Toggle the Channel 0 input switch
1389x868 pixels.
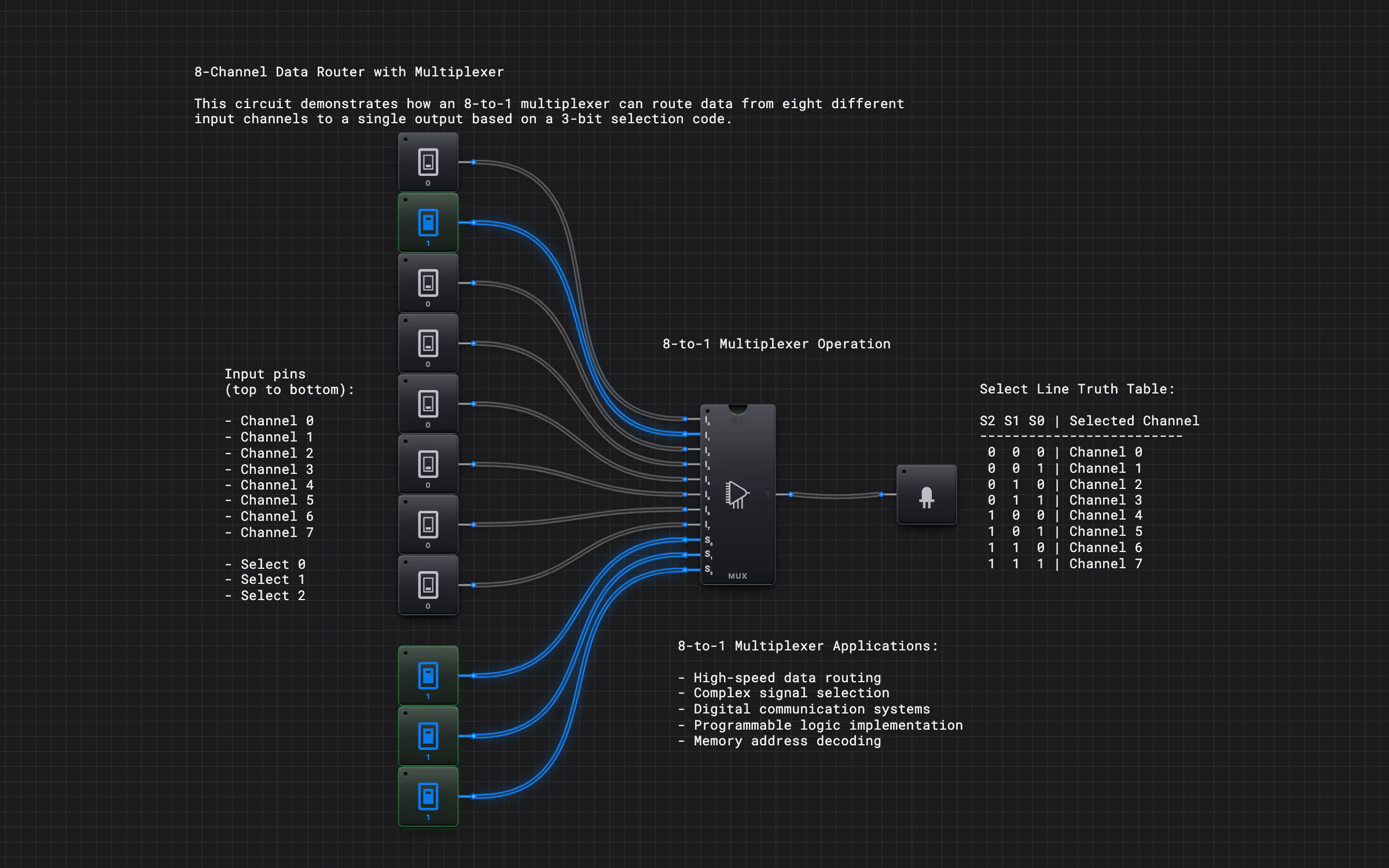coord(428,162)
